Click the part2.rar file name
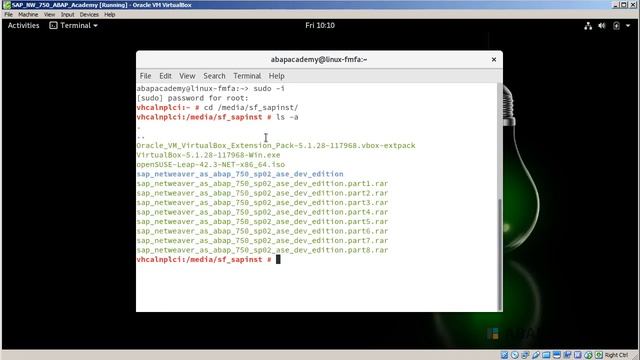Screen dimensions: 640x360 [262, 193]
